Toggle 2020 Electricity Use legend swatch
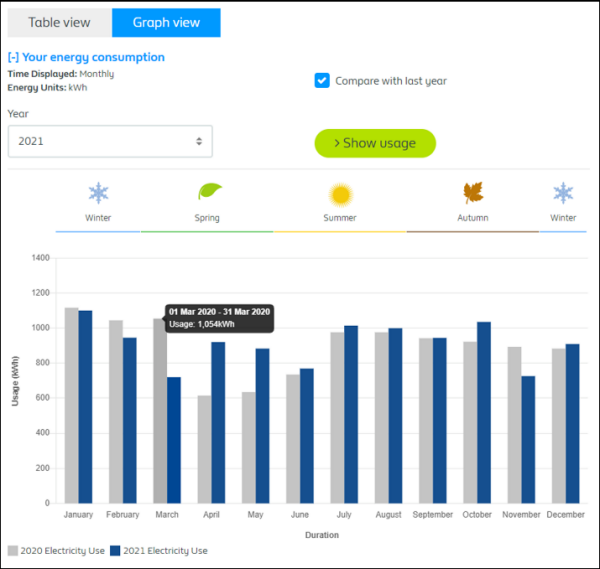Screen dimensions: 600x569 click(x=13, y=551)
